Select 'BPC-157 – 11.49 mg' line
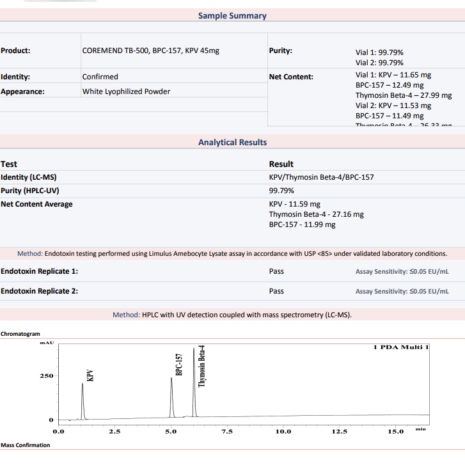Screen dimensions: 465x465 coord(389,116)
